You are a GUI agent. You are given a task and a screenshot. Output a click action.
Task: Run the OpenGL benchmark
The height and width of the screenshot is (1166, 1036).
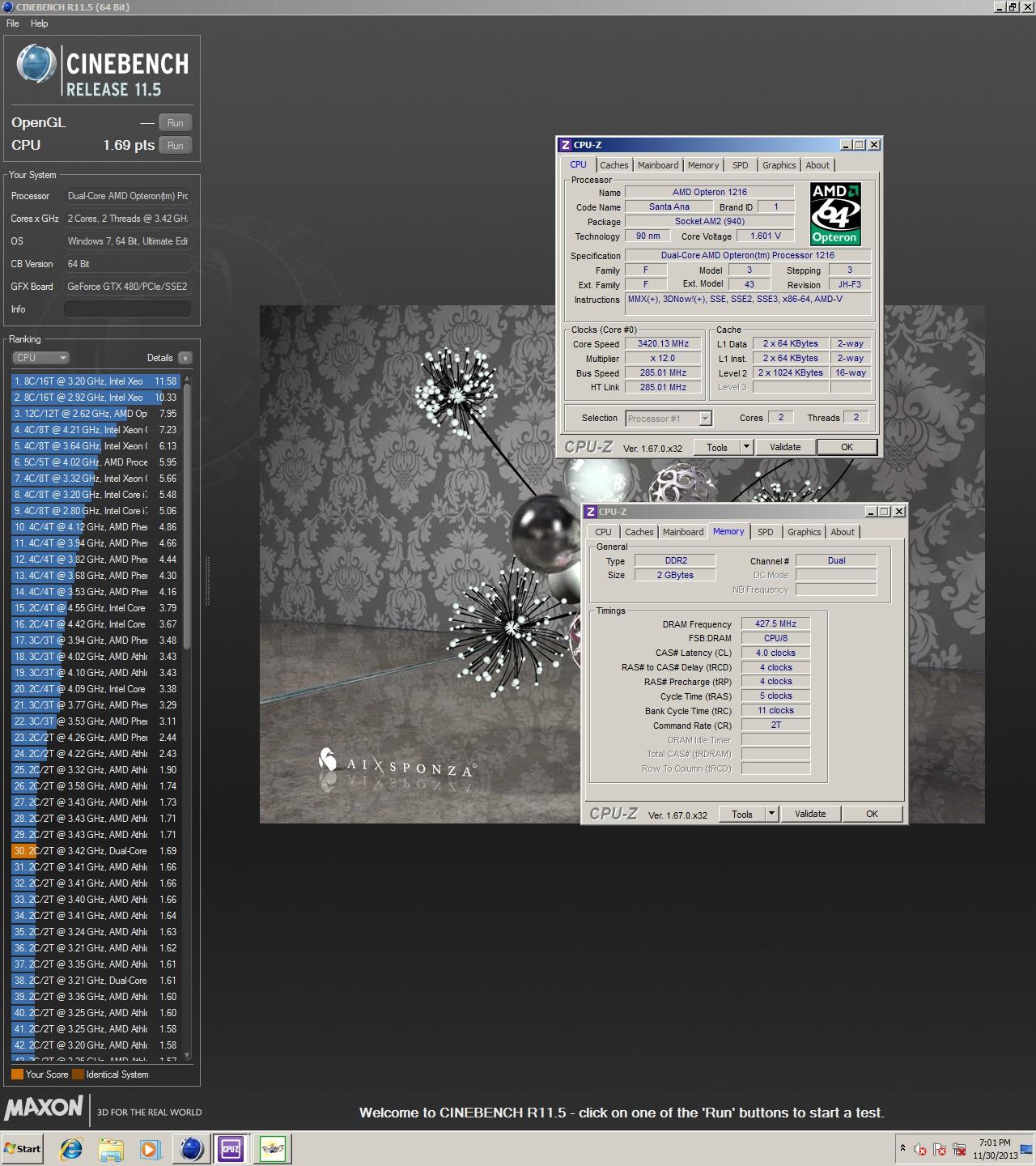(x=176, y=122)
